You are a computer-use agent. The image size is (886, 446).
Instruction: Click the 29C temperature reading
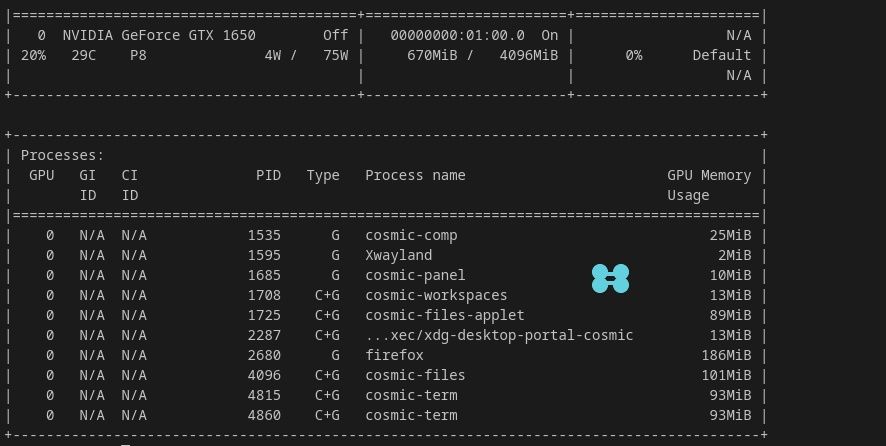pos(84,55)
